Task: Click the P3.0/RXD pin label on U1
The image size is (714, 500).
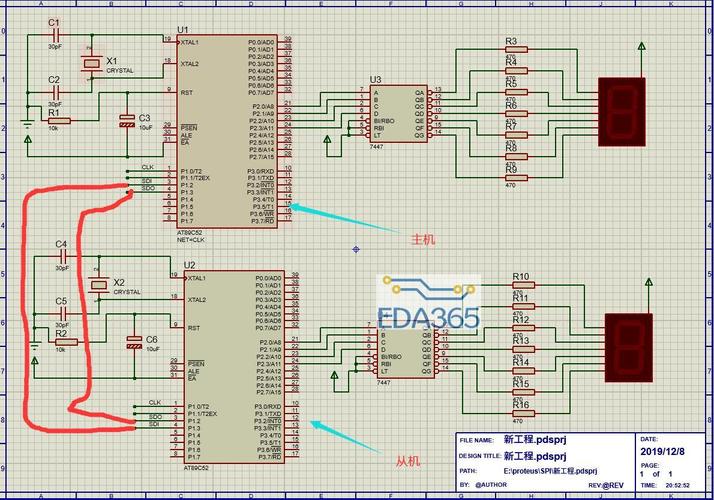Action: [261, 171]
